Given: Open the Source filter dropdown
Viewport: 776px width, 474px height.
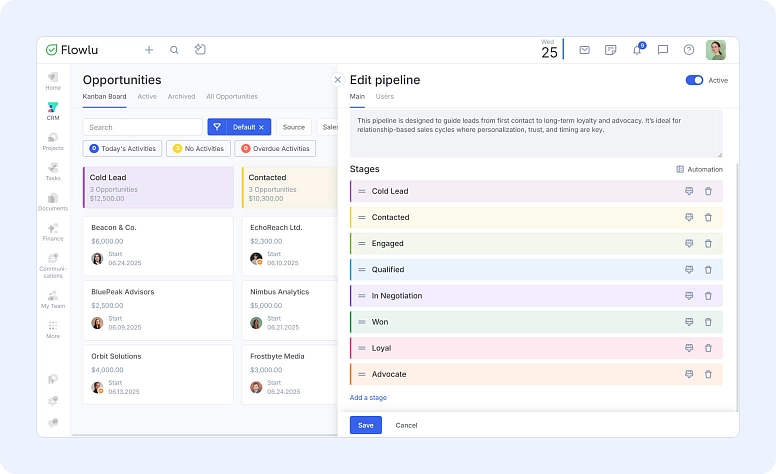Looking at the screenshot, I should [293, 127].
